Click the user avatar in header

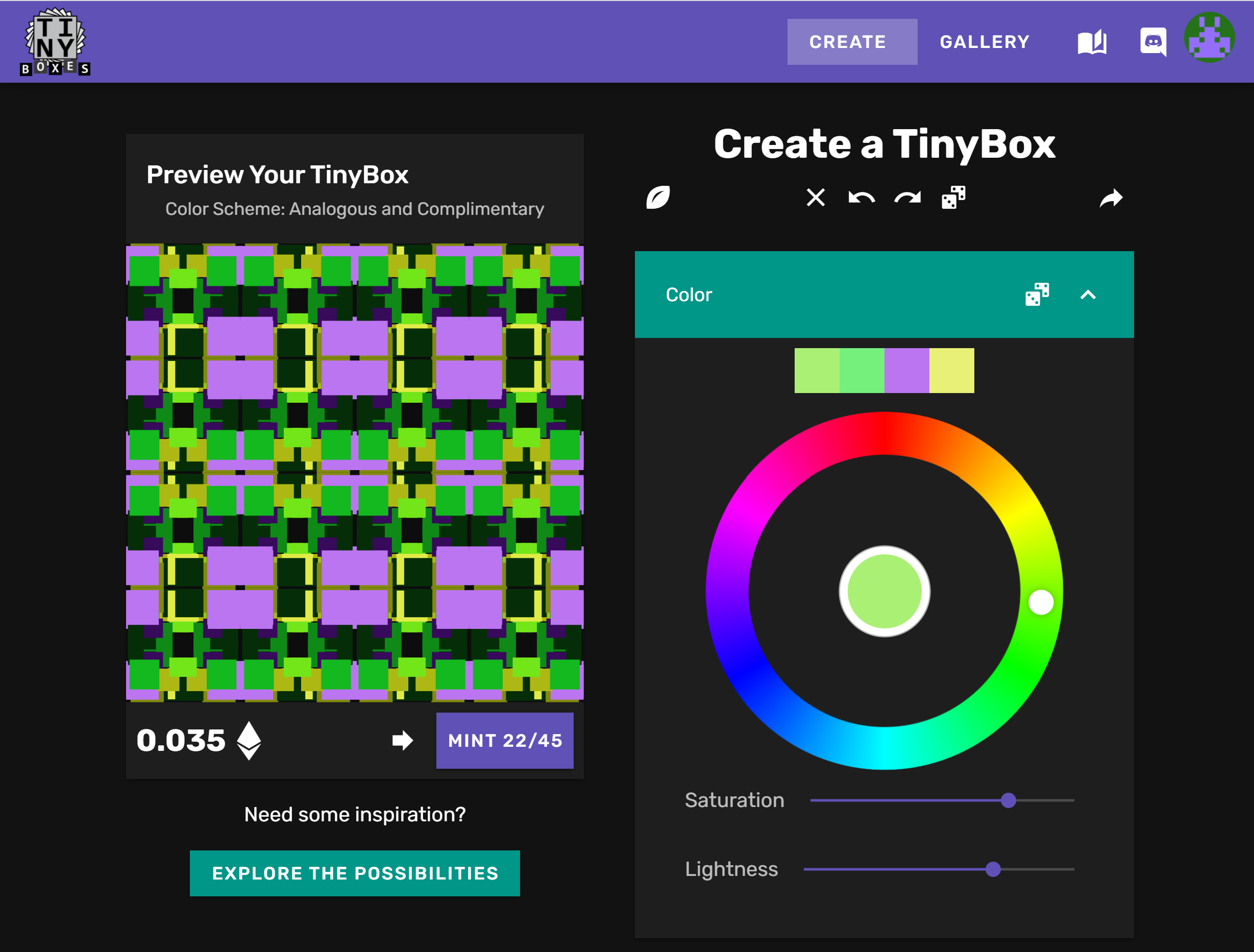click(1209, 38)
